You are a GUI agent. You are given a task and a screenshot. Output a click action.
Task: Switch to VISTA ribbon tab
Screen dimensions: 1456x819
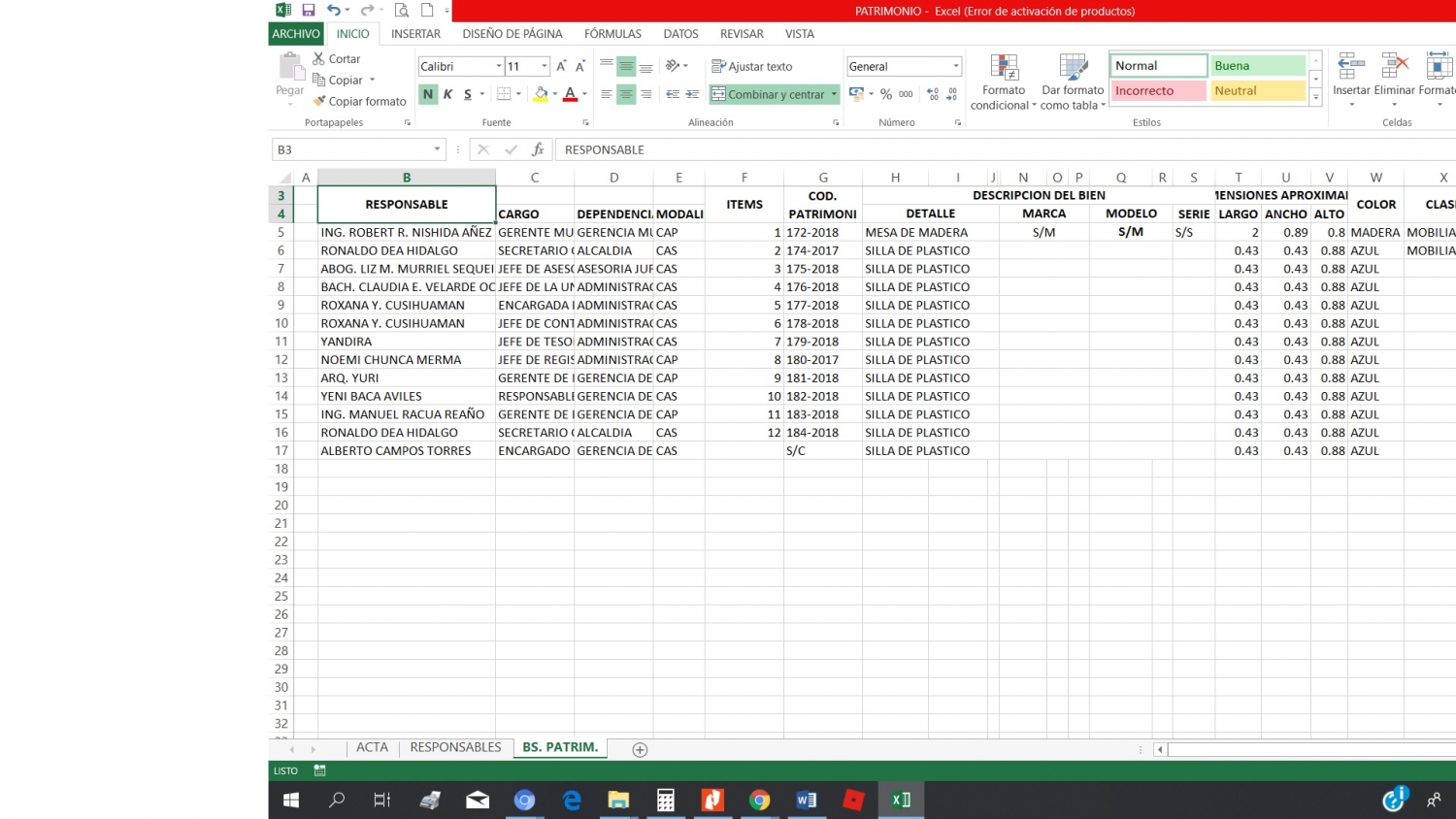tap(800, 34)
